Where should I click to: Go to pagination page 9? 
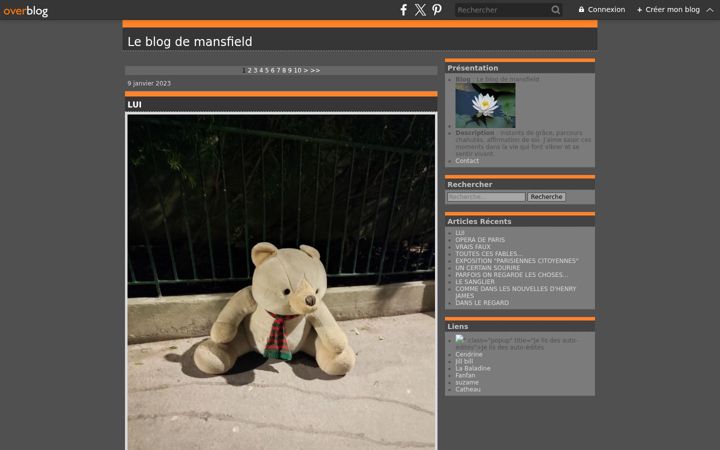pyautogui.click(x=290, y=70)
